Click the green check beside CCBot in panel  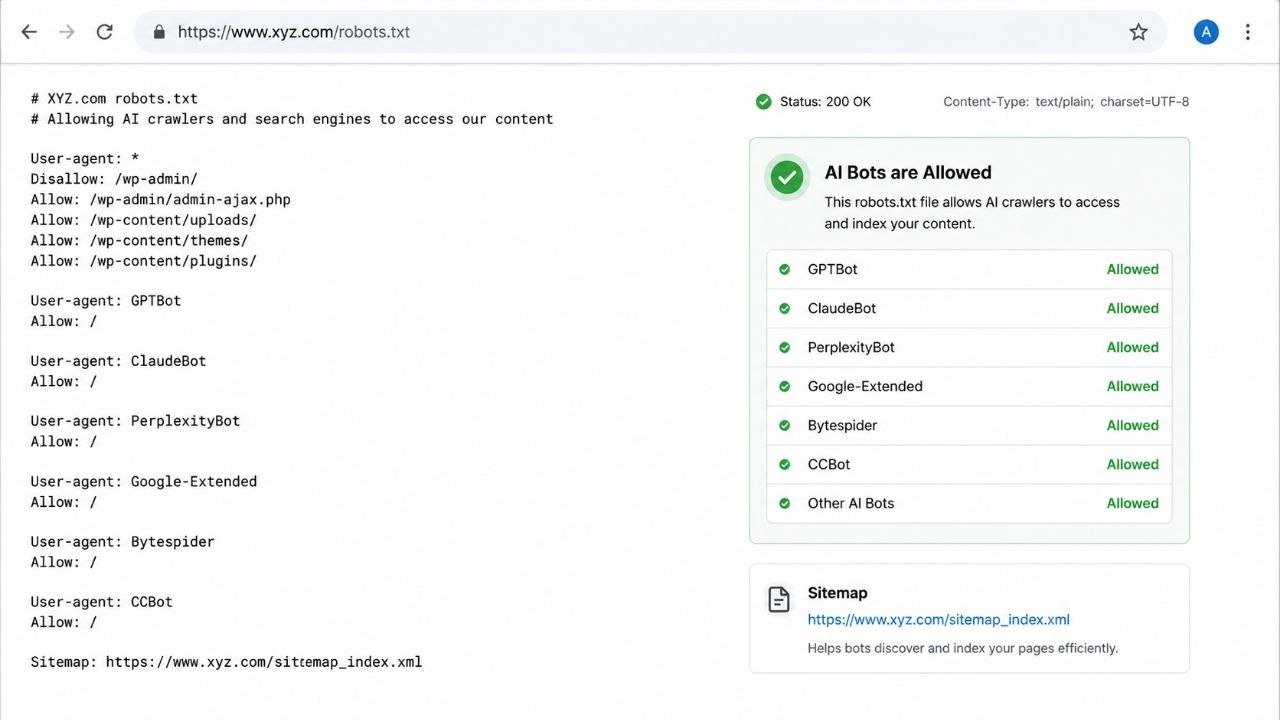click(x=785, y=464)
